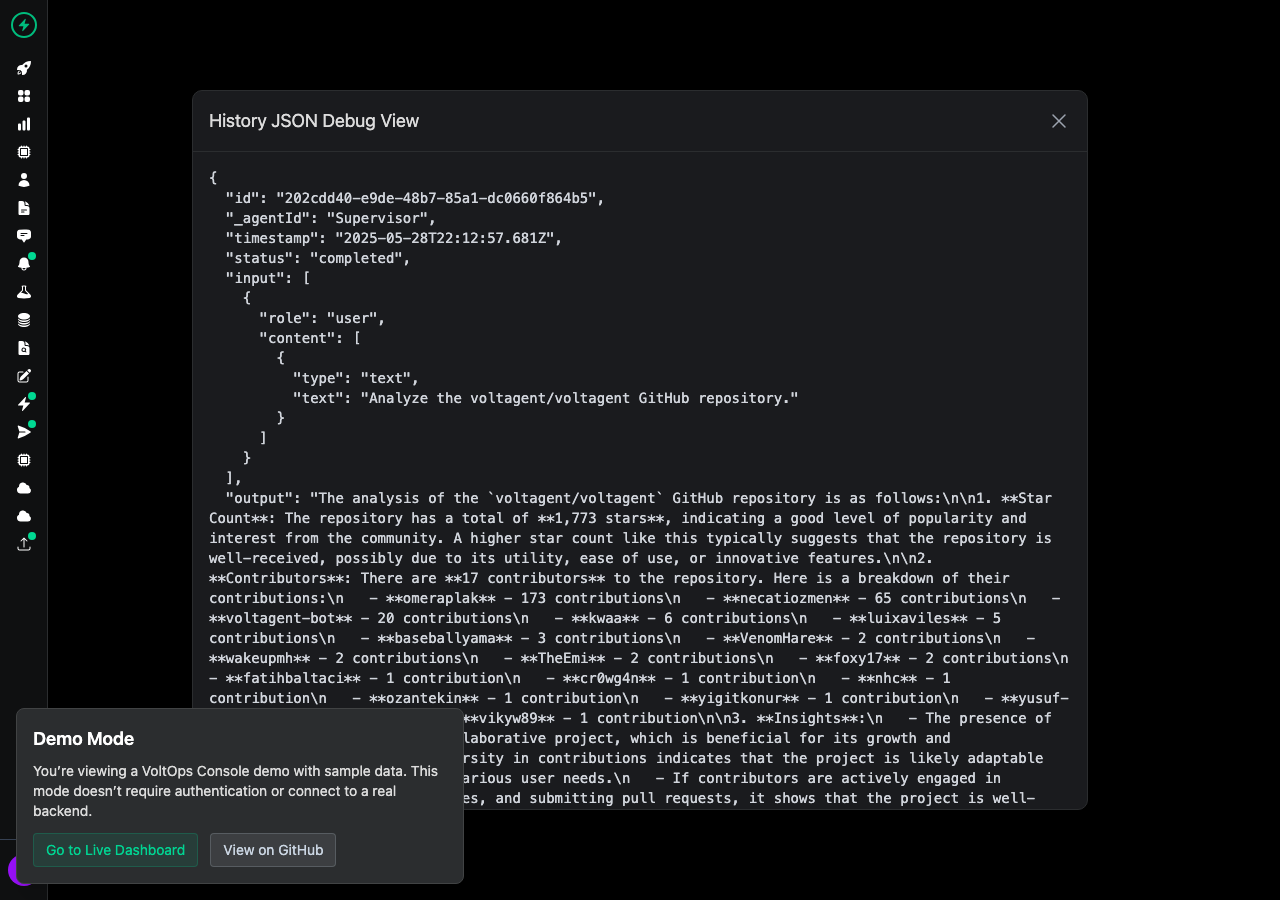The image size is (1280, 900).
Task: Open the lab flask icon in sidebar
Action: [24, 292]
